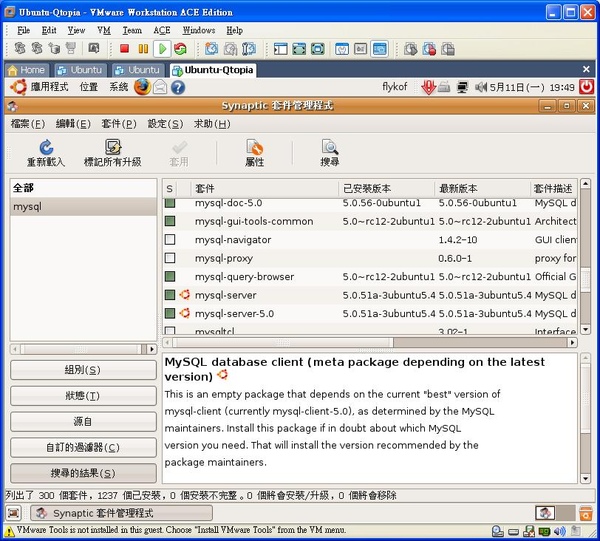Screen dimensions: 600x541
Task: Click the 自訂的過濾器(C) custom filters button
Action: [x=83, y=447]
